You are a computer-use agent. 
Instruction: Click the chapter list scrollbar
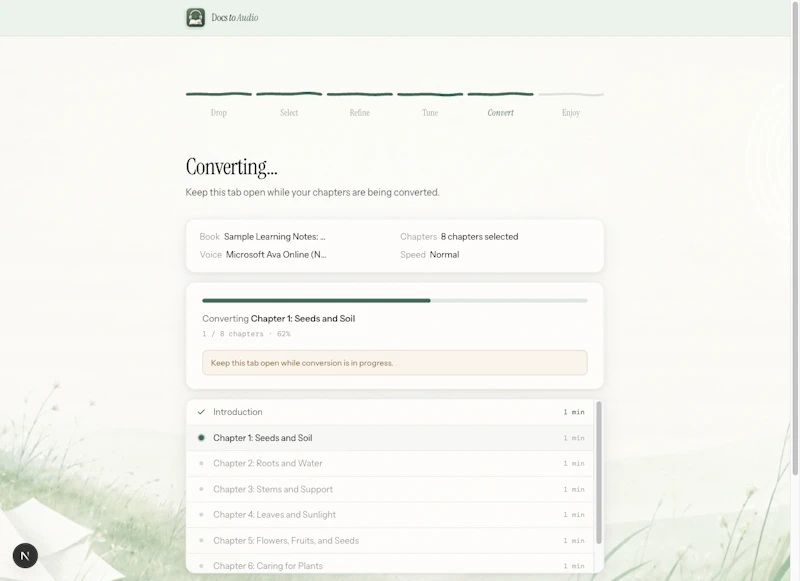click(x=599, y=472)
